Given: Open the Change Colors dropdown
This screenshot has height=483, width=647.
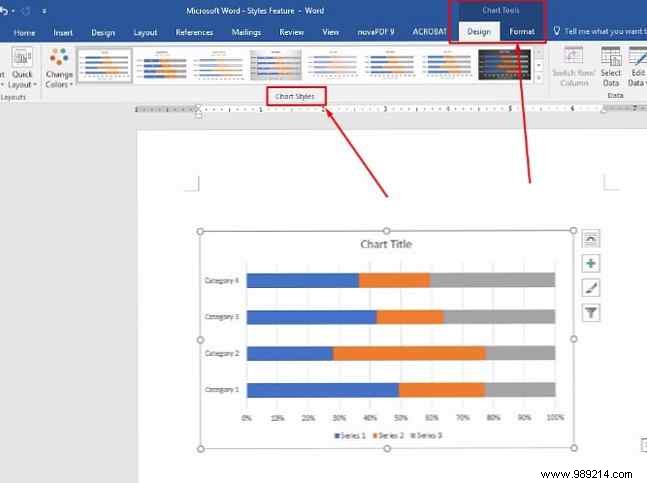Looking at the screenshot, I should [59, 68].
